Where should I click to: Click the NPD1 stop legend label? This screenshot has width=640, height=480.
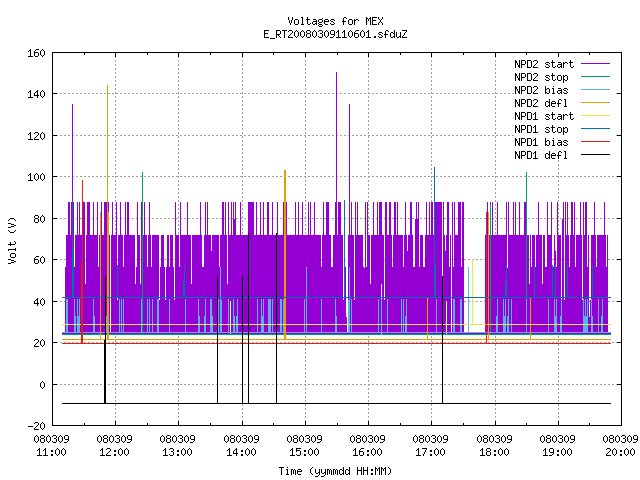click(x=541, y=129)
